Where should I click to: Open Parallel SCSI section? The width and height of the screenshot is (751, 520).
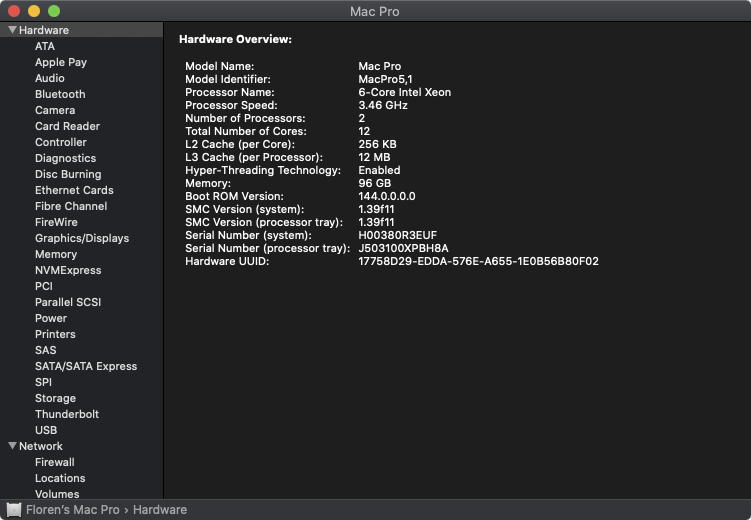click(x=68, y=302)
